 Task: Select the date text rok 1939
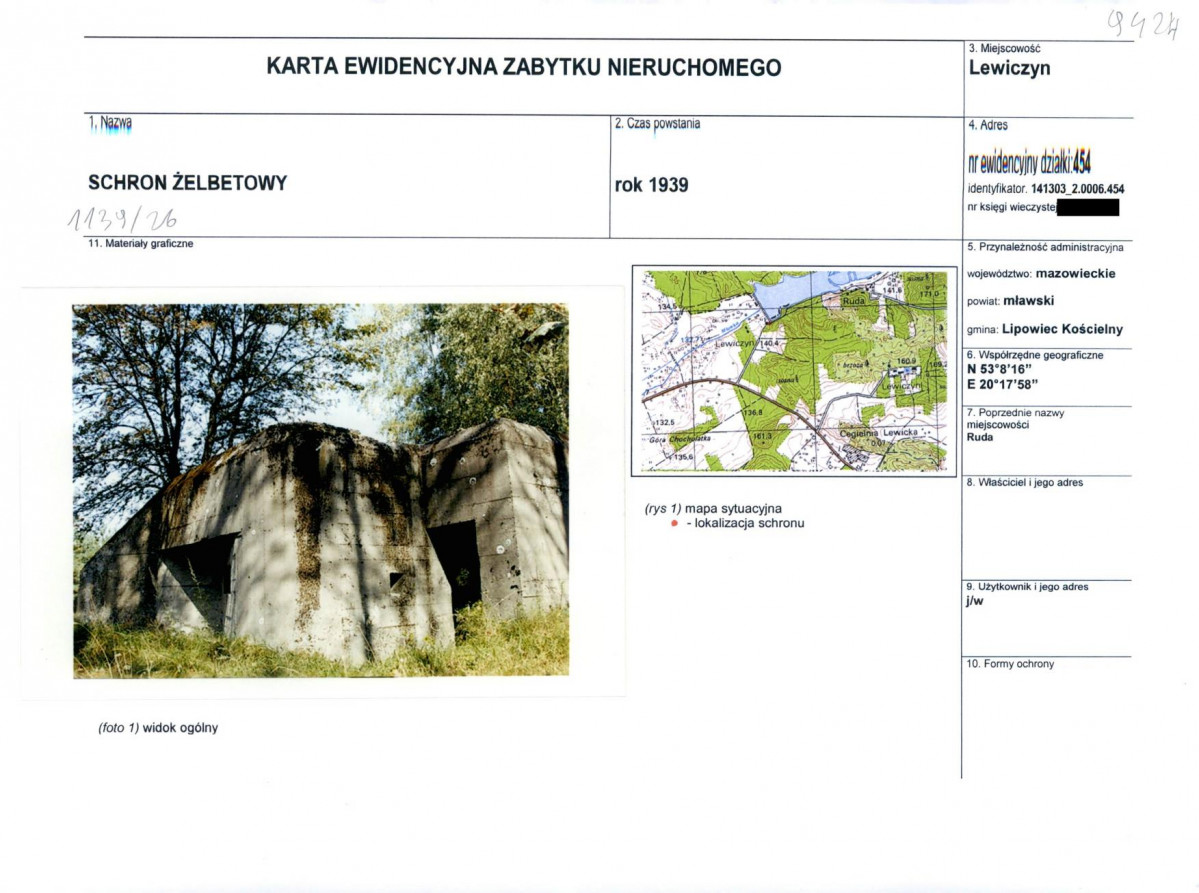coord(651,185)
